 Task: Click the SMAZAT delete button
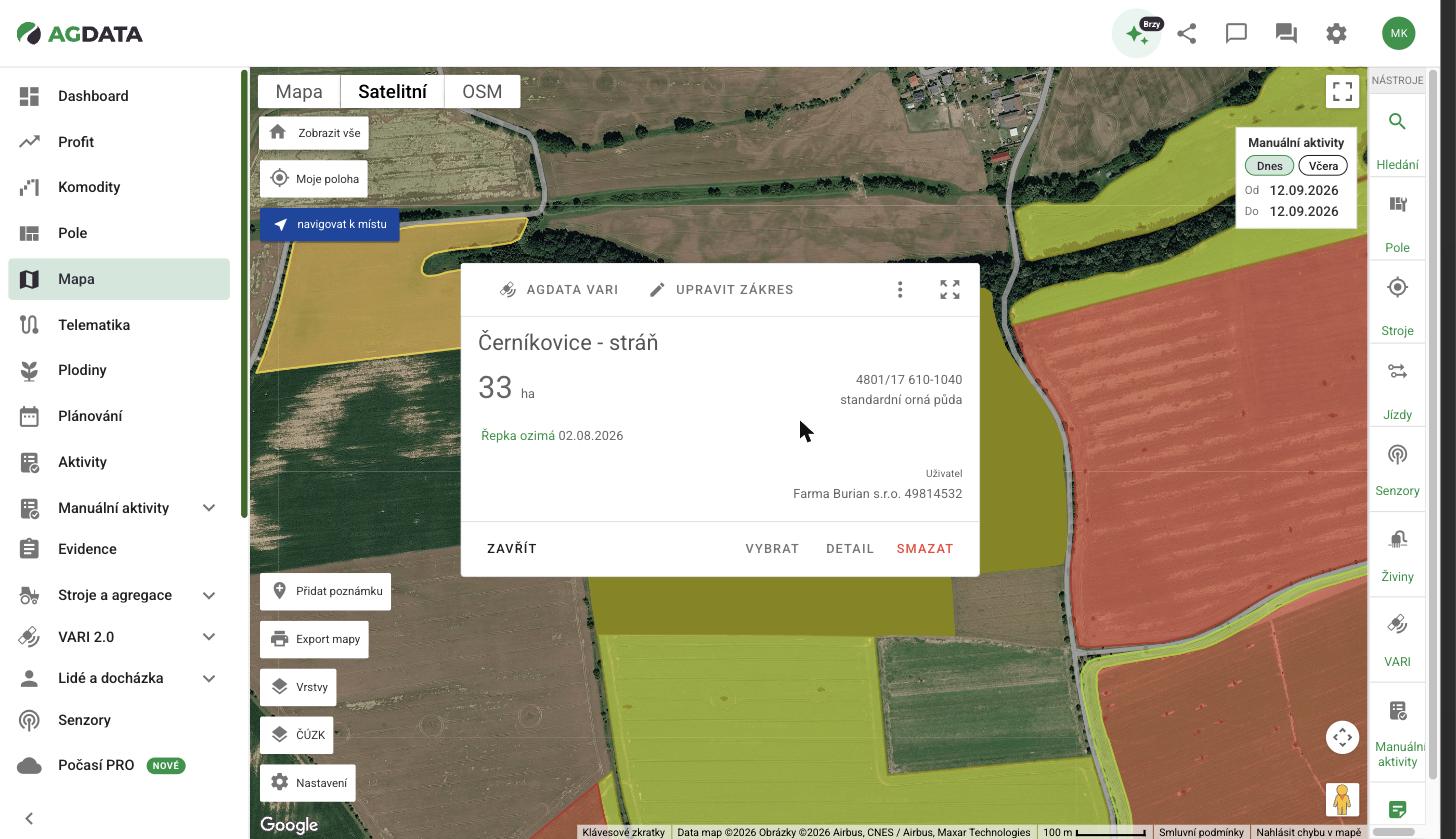pos(925,549)
